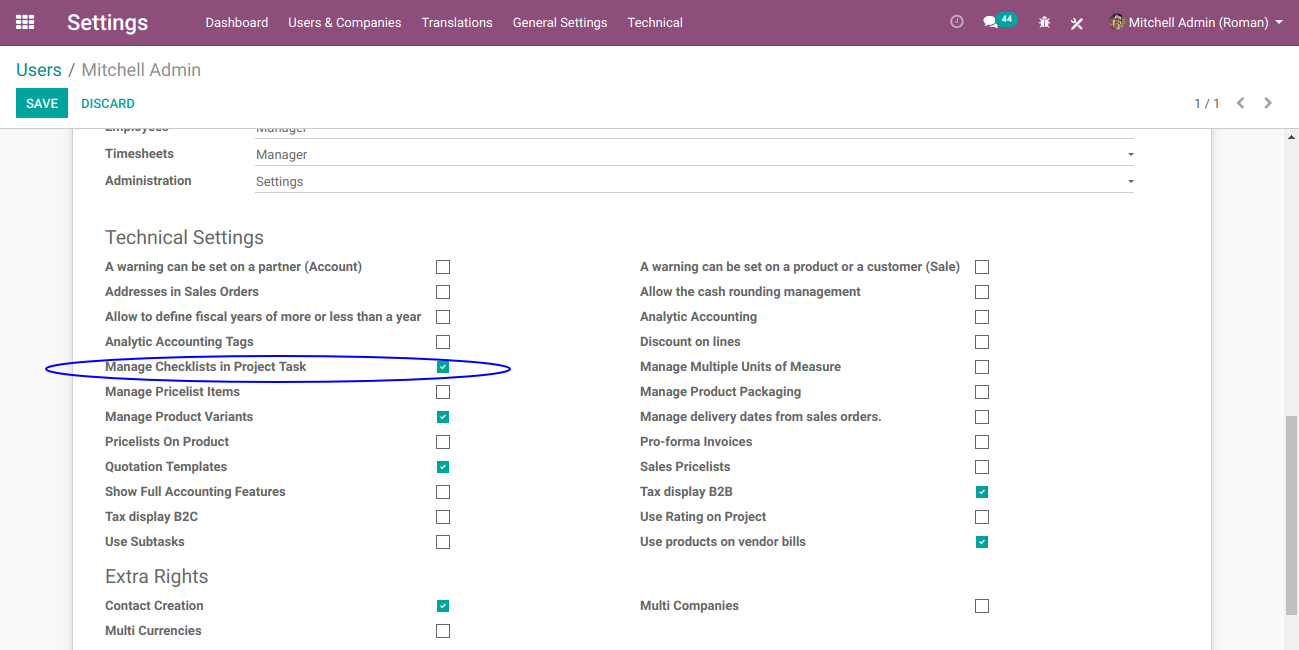This screenshot has height=650, width=1299.
Task: Enable Manage Multiple Units of Measure
Action: coord(982,367)
